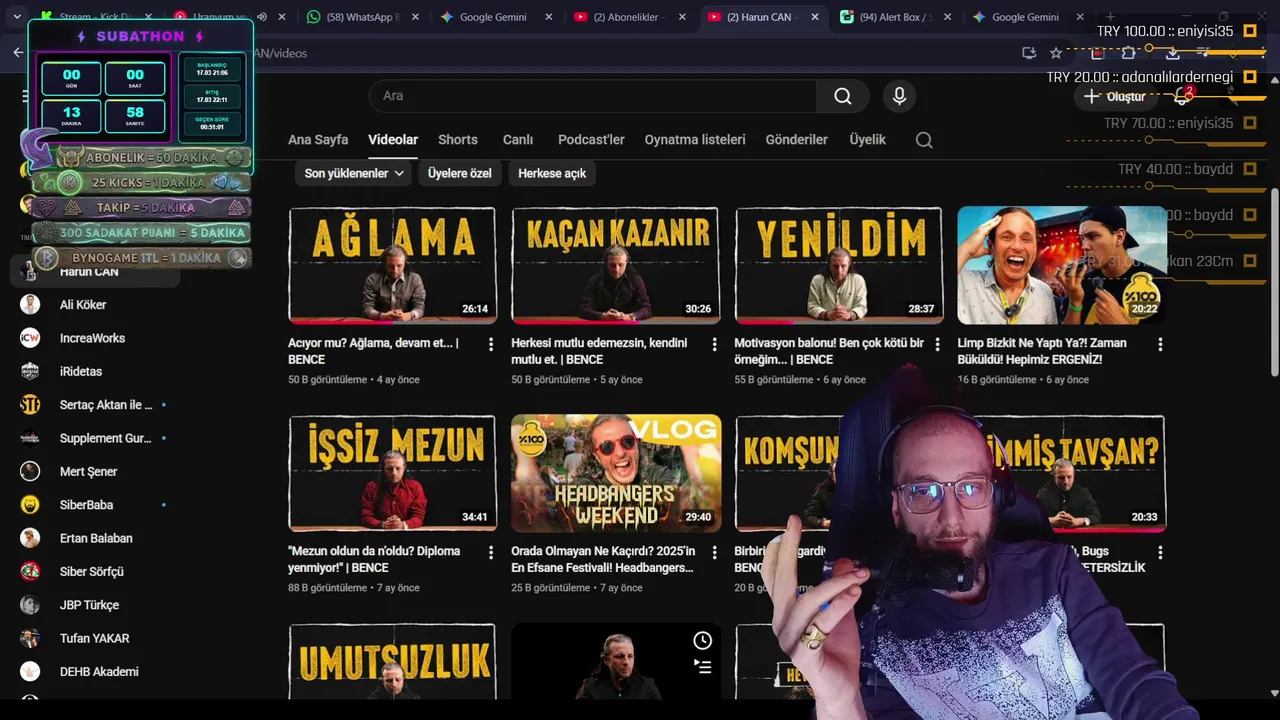
Task: Bookmark this page with the star icon
Action: [x=1056, y=53]
